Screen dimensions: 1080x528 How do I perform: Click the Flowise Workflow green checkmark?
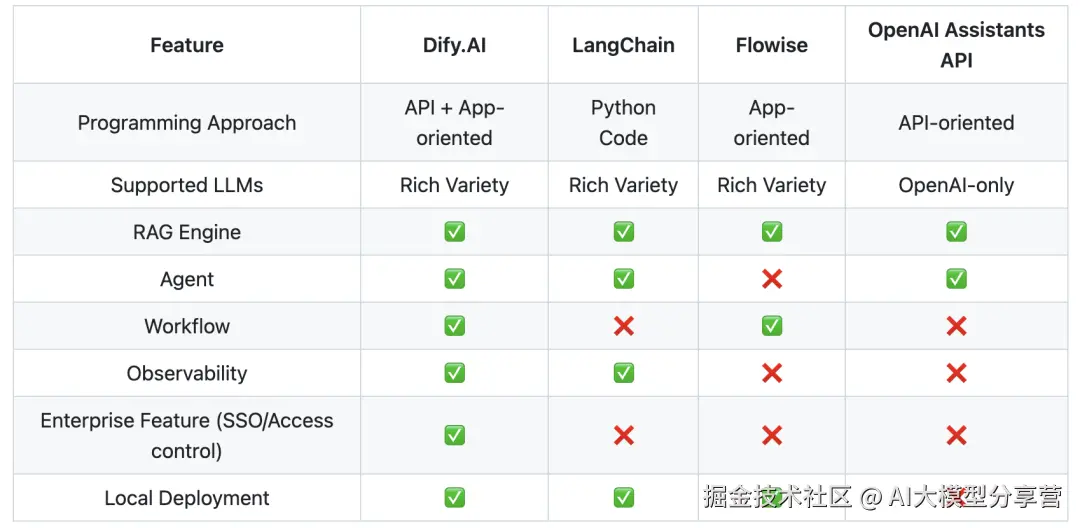pyautogui.click(x=771, y=326)
